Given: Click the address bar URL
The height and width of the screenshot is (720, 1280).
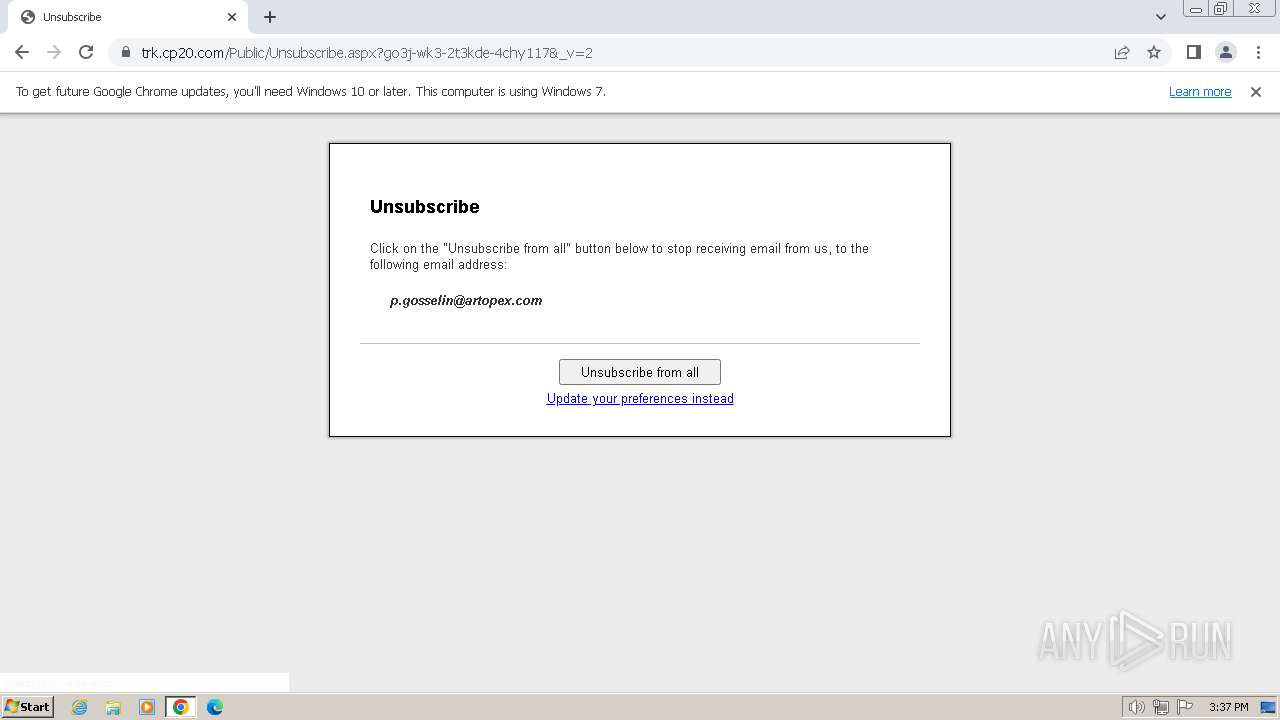Looking at the screenshot, I should [367, 53].
